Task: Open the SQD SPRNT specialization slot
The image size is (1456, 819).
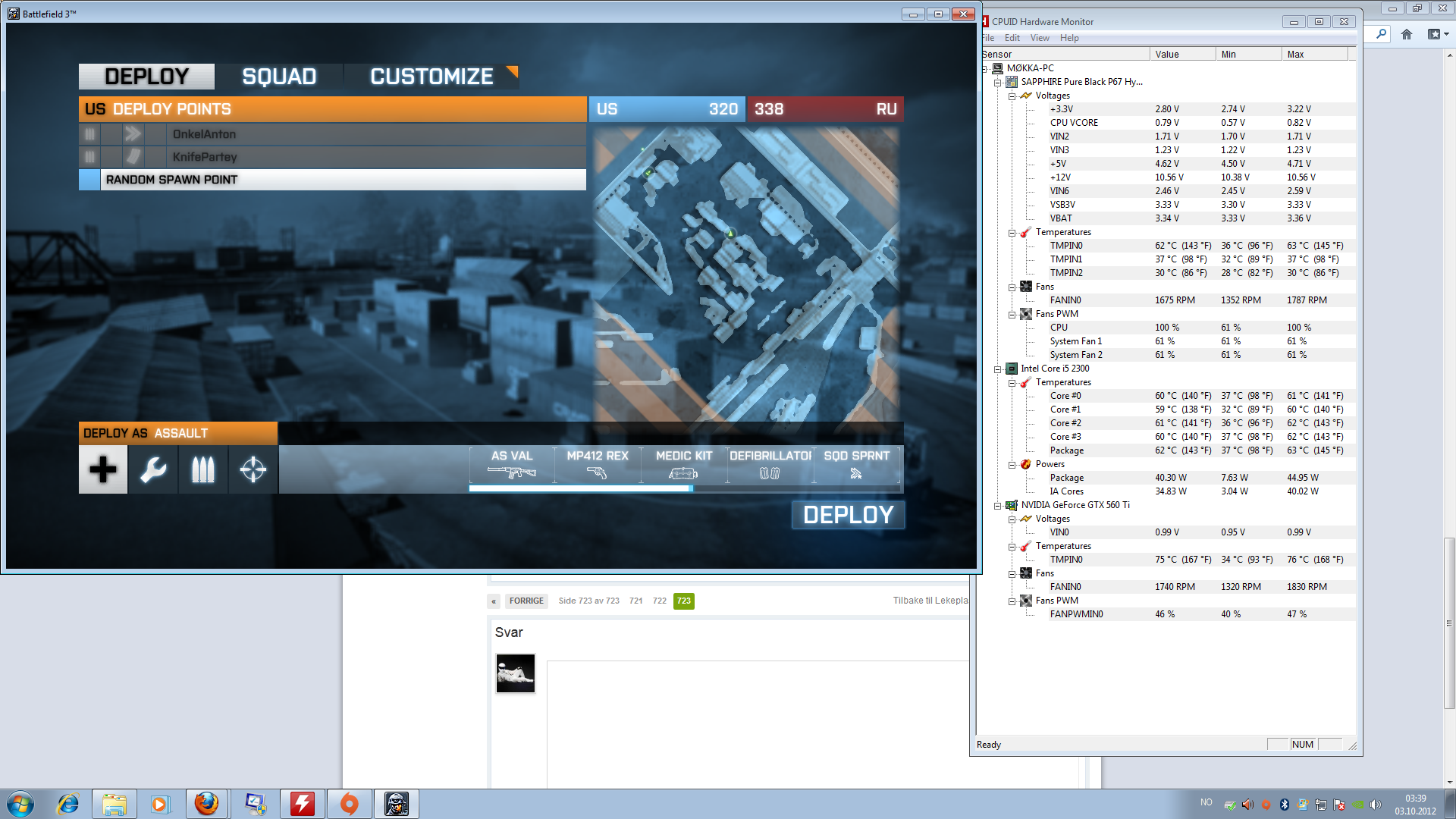Action: point(857,465)
